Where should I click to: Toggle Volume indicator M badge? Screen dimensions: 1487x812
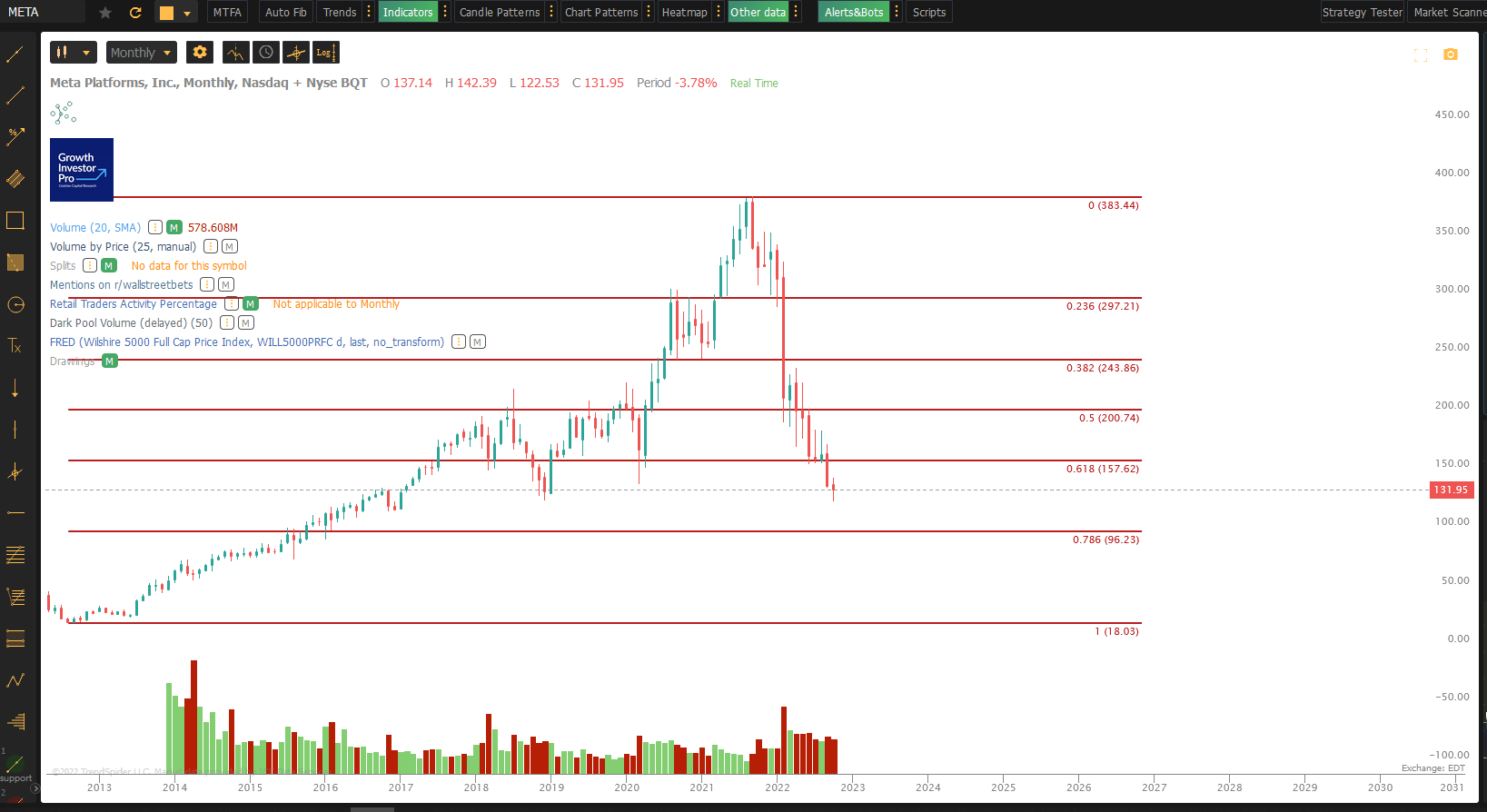click(x=174, y=227)
